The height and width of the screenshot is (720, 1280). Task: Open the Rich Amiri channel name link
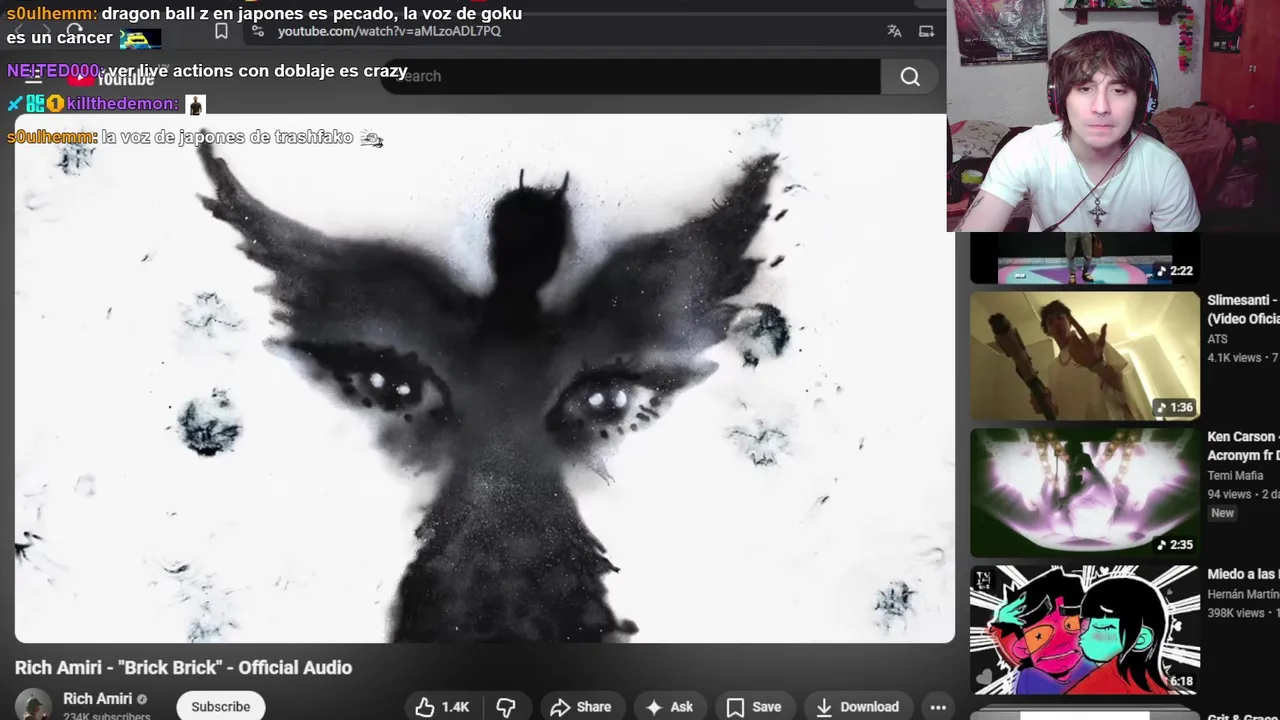pos(97,699)
